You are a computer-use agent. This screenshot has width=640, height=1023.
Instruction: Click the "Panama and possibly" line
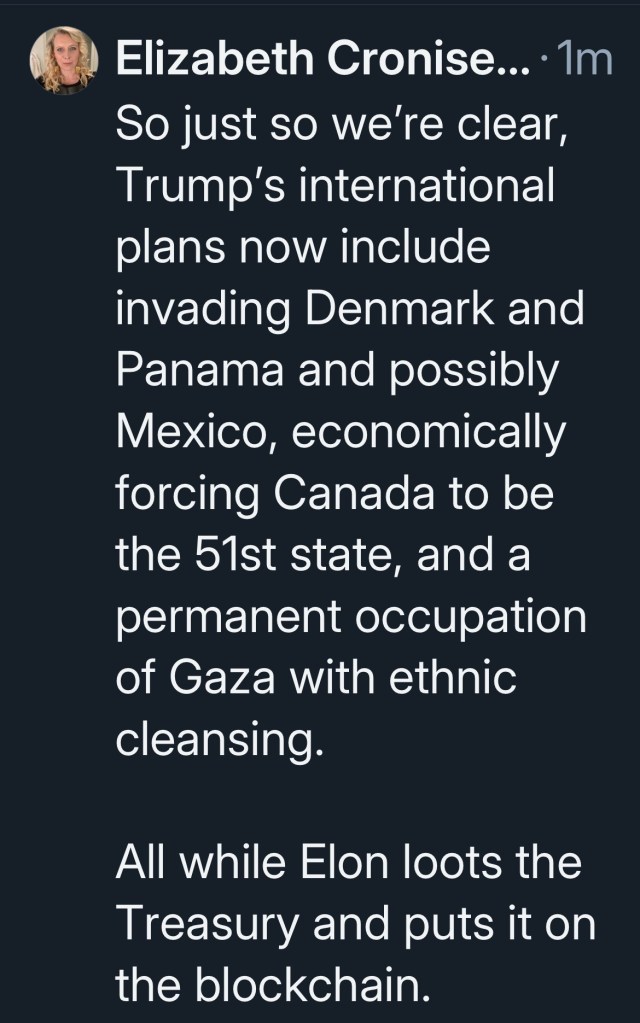[337, 371]
